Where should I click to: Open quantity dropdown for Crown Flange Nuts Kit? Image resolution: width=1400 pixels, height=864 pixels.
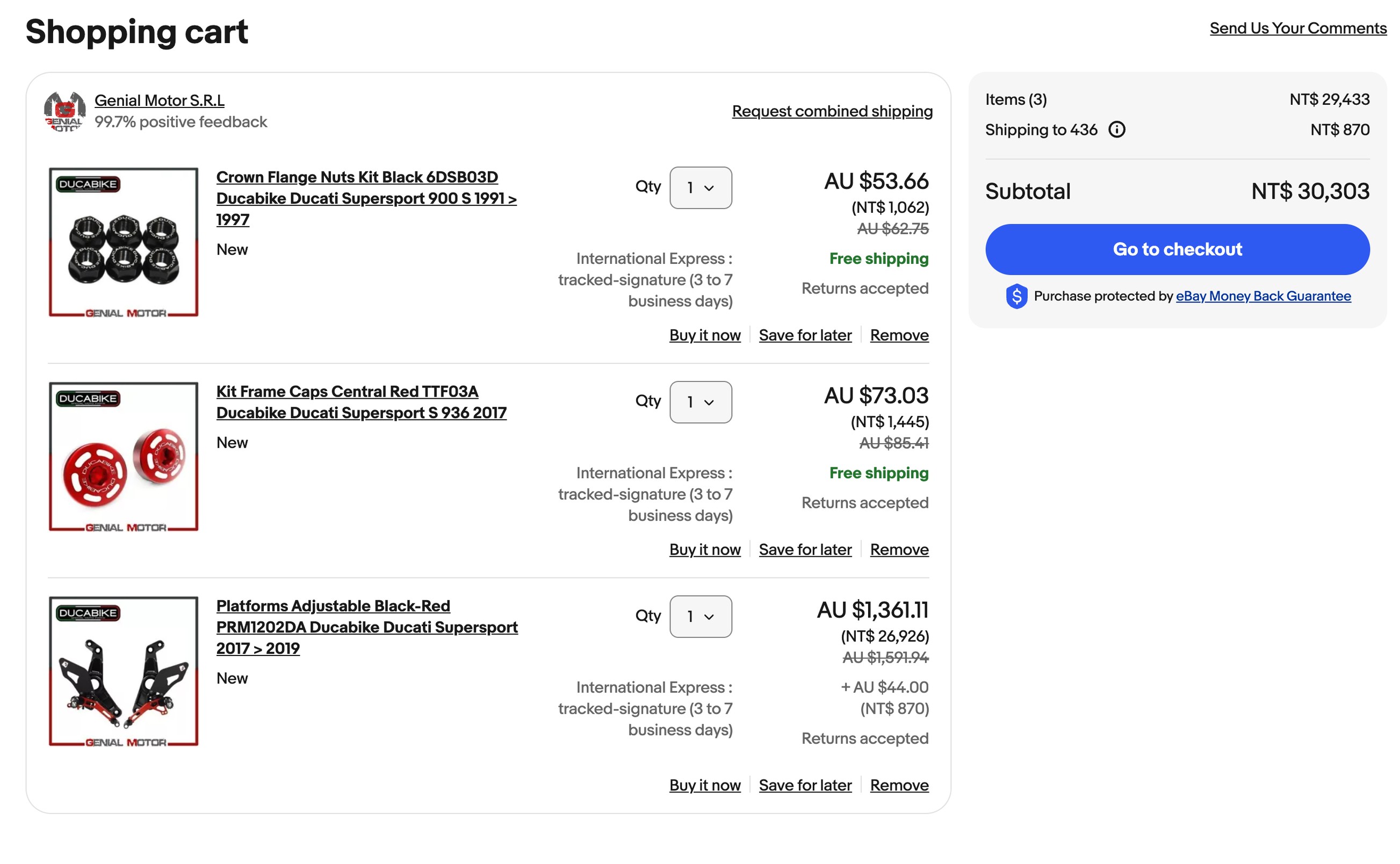pos(701,188)
